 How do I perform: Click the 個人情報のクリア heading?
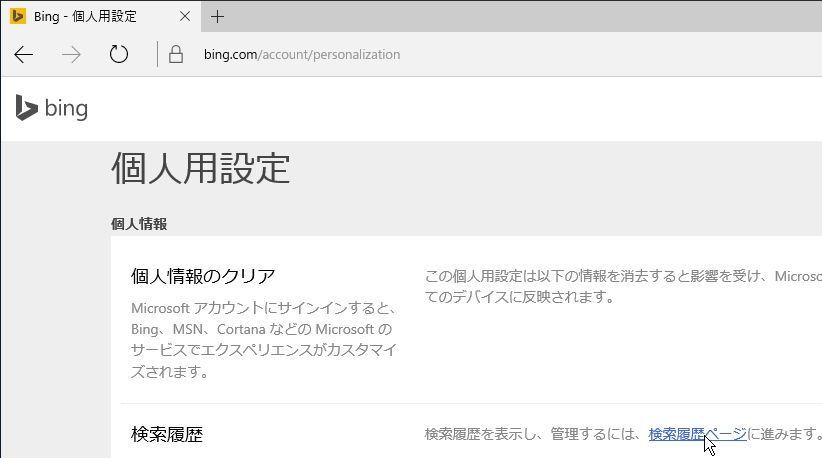[x=203, y=276]
